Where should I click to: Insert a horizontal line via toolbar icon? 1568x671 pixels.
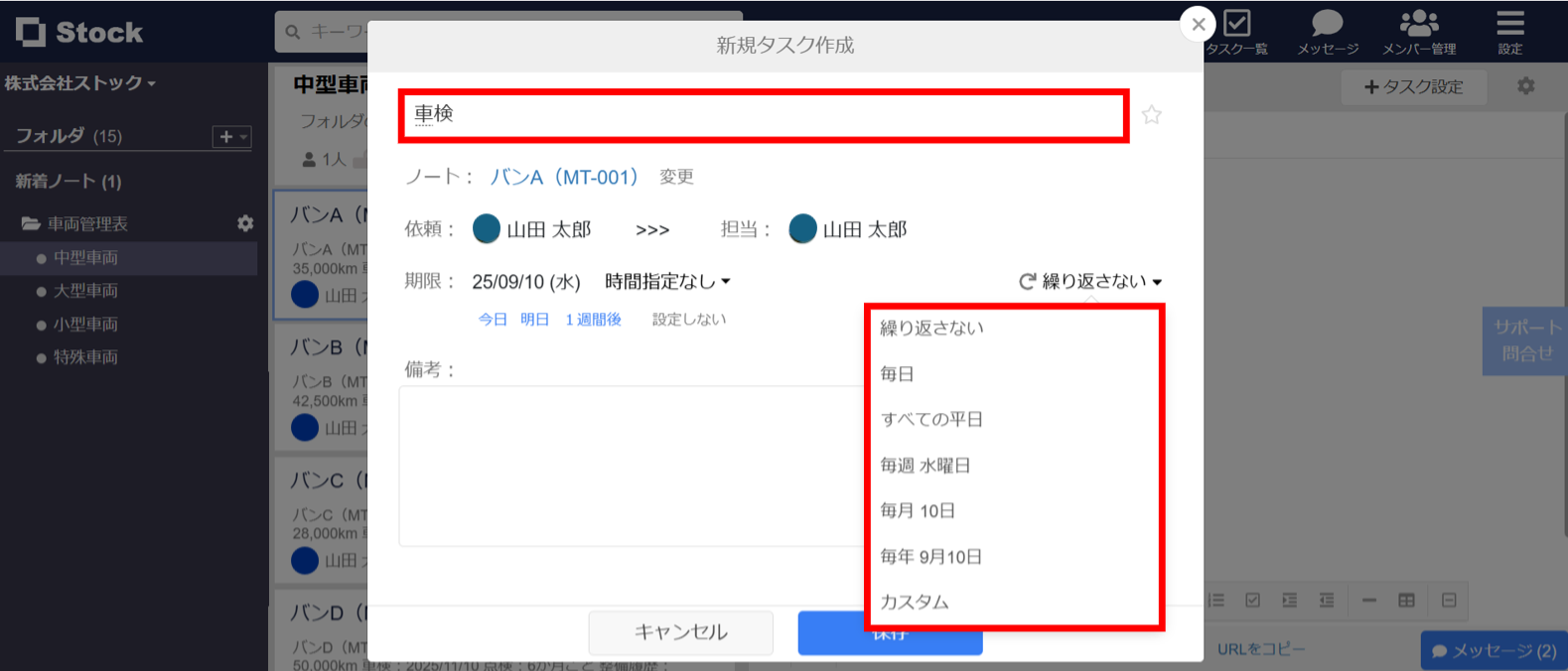click(1369, 601)
